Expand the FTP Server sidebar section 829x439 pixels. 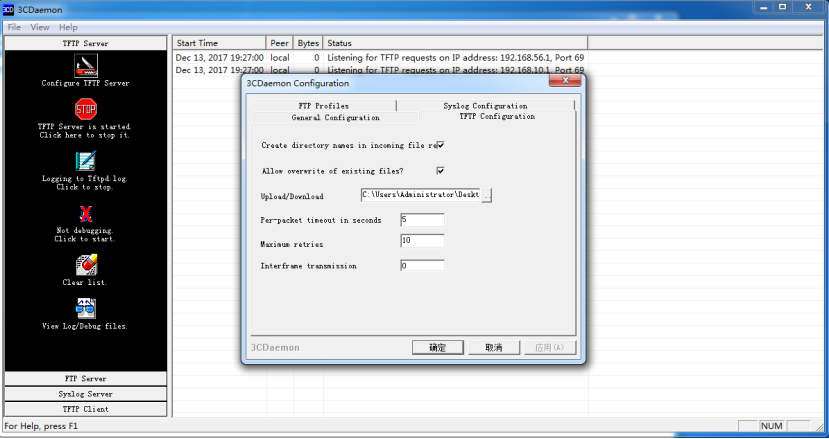[86, 379]
